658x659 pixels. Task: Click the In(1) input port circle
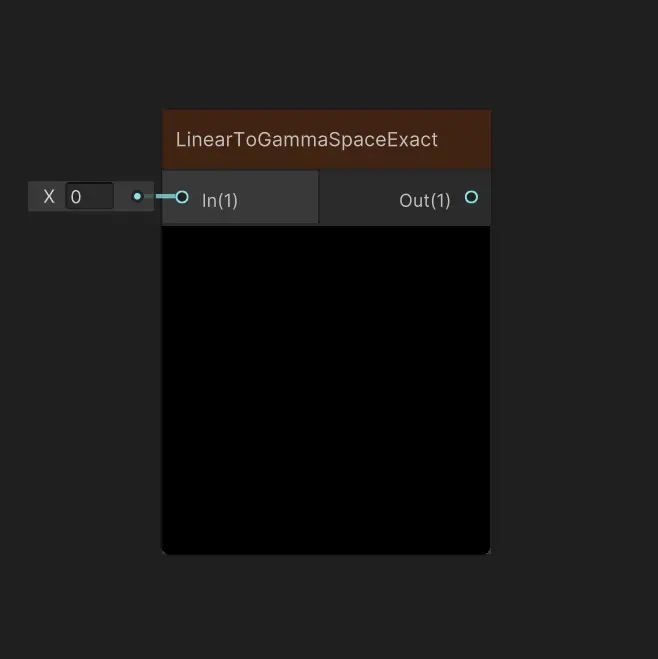pyautogui.click(x=182, y=197)
